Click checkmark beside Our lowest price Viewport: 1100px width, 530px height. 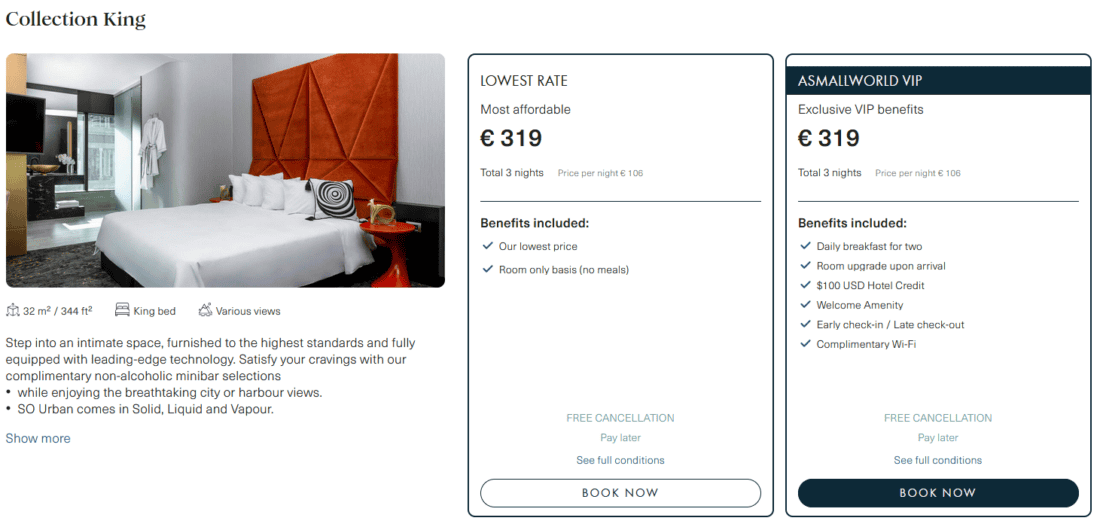(488, 246)
